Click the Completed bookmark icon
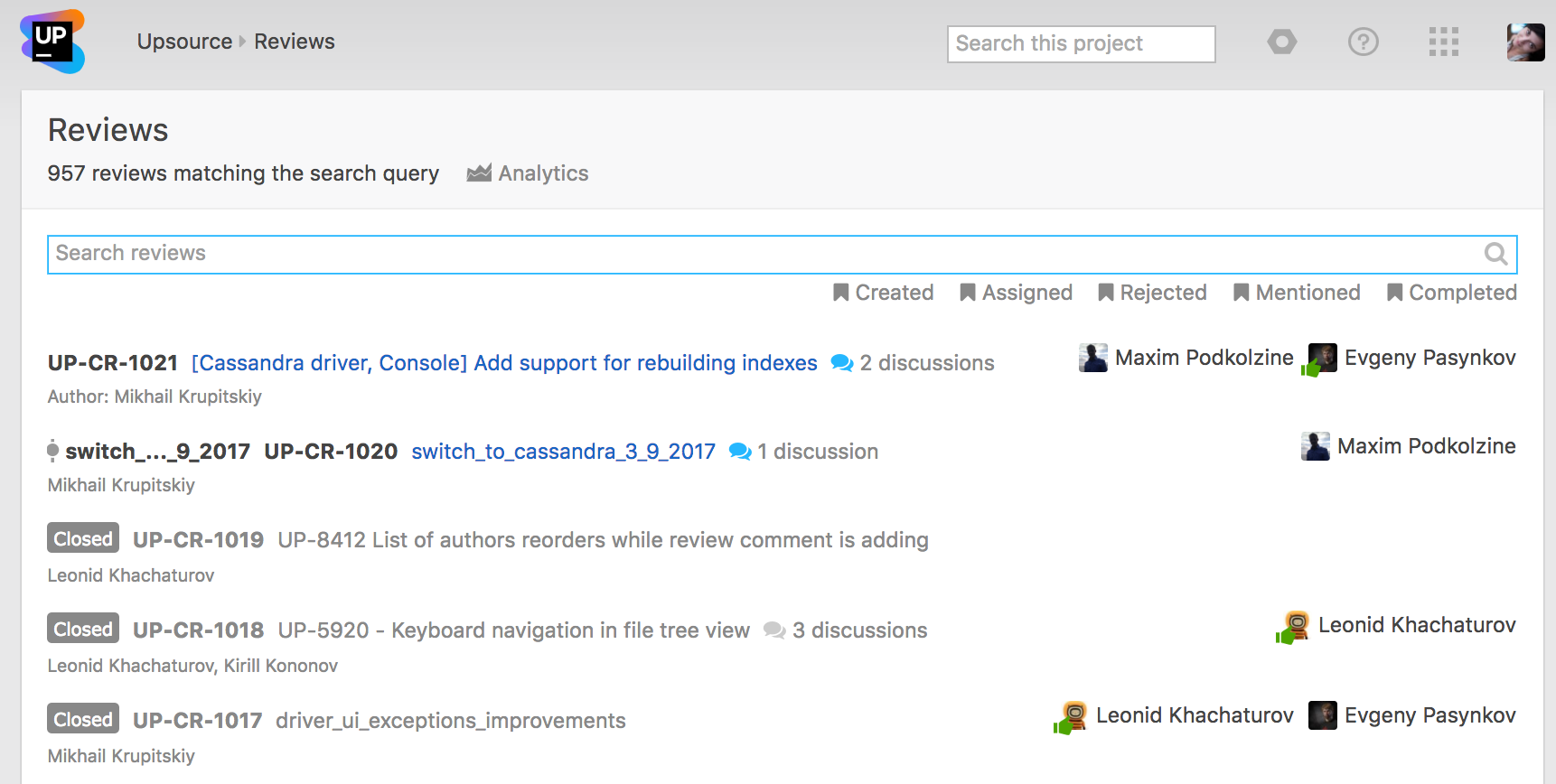Image resolution: width=1556 pixels, height=784 pixels. [x=1394, y=293]
